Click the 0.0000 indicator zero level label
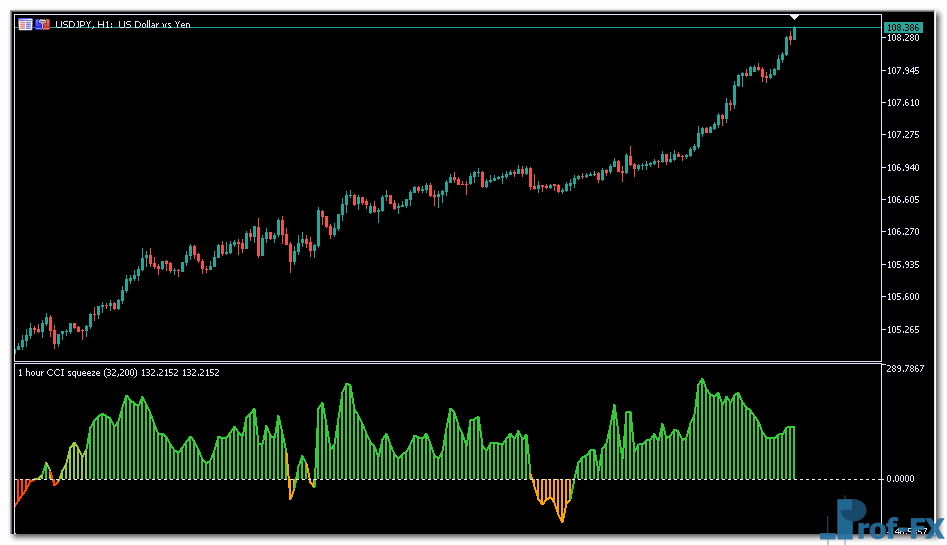Screen dimensions: 947x545 (903, 479)
